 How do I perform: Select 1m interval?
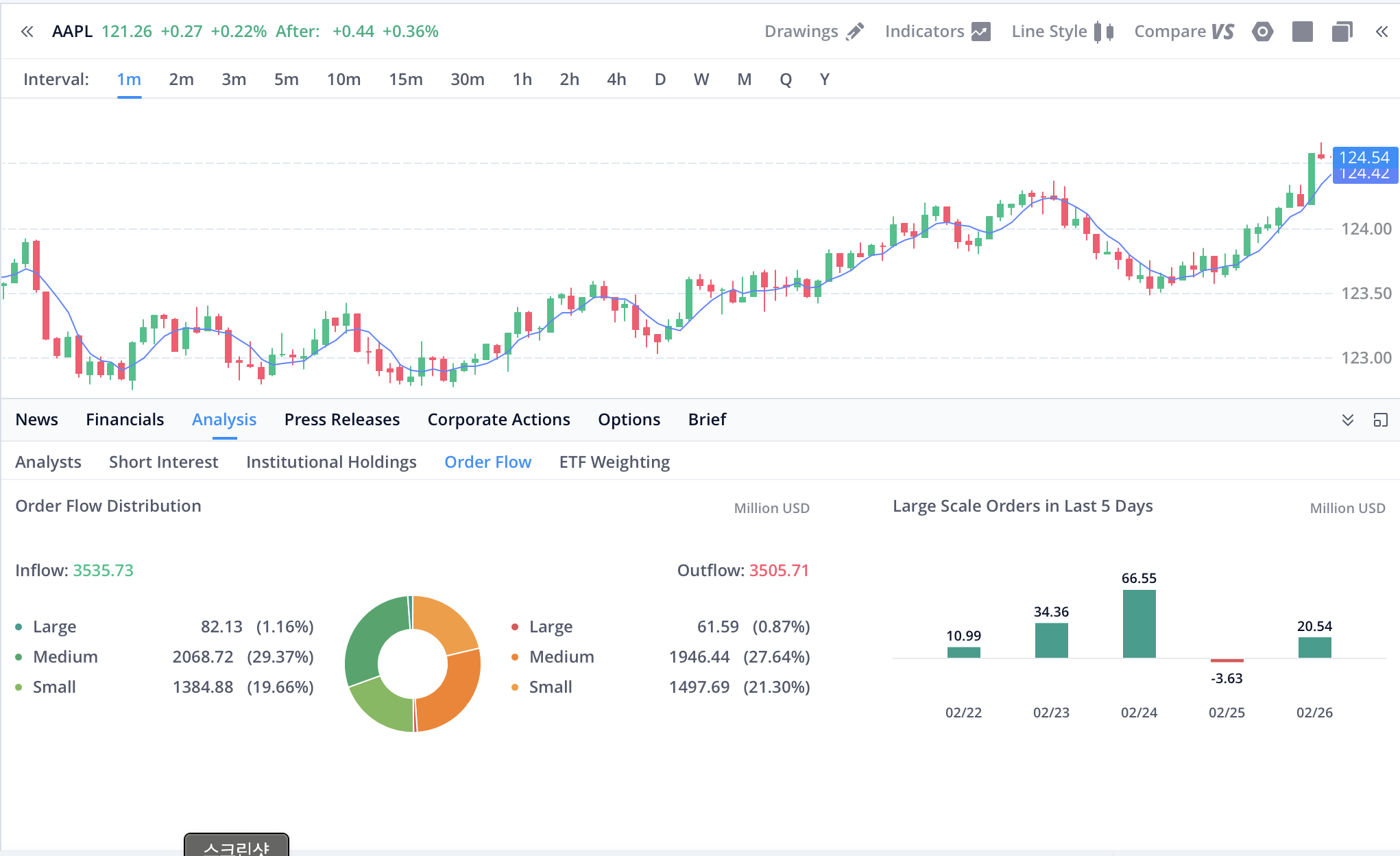coord(129,80)
